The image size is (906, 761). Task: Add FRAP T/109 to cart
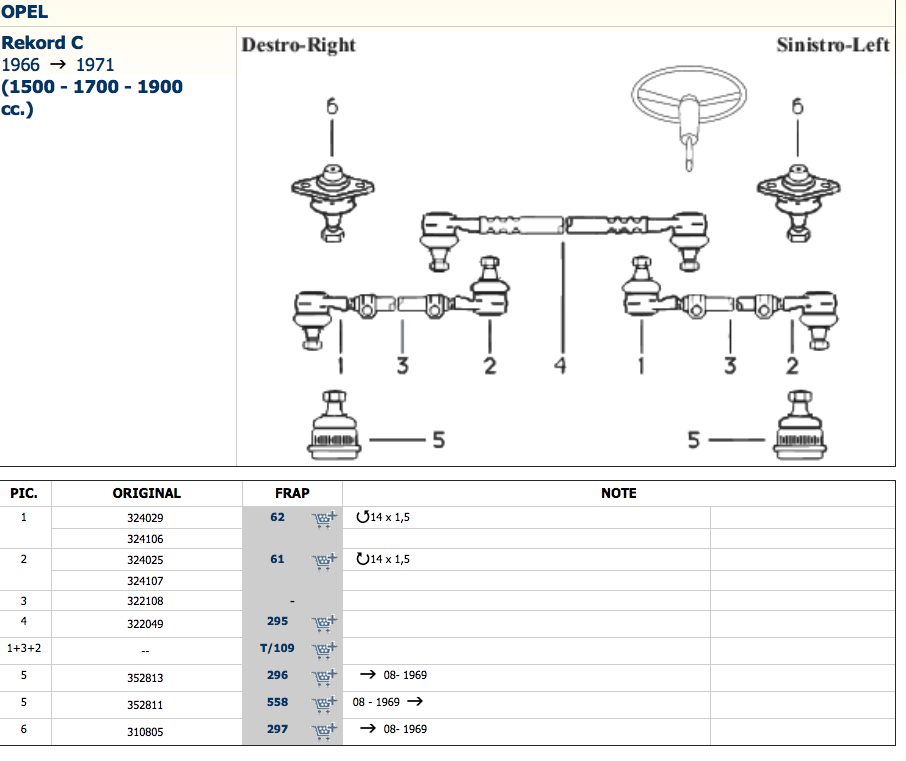[x=324, y=650]
